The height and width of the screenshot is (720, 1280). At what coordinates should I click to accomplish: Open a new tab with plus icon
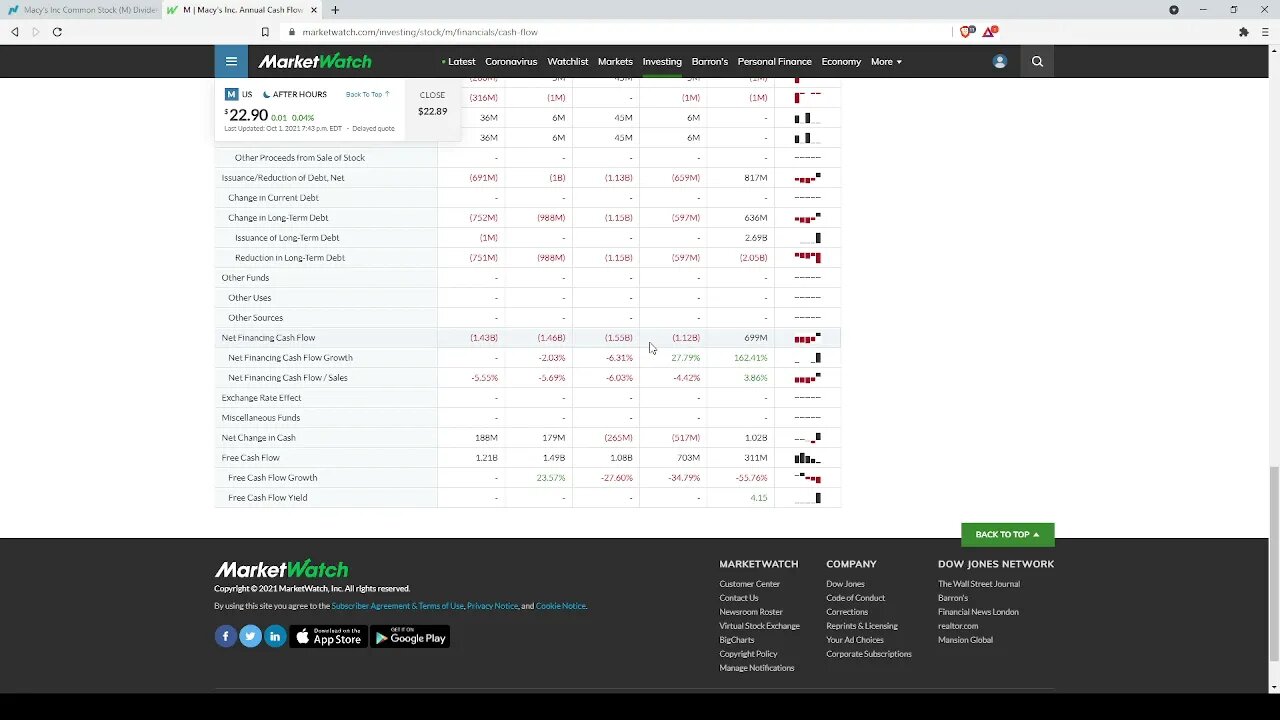pyautogui.click(x=335, y=10)
